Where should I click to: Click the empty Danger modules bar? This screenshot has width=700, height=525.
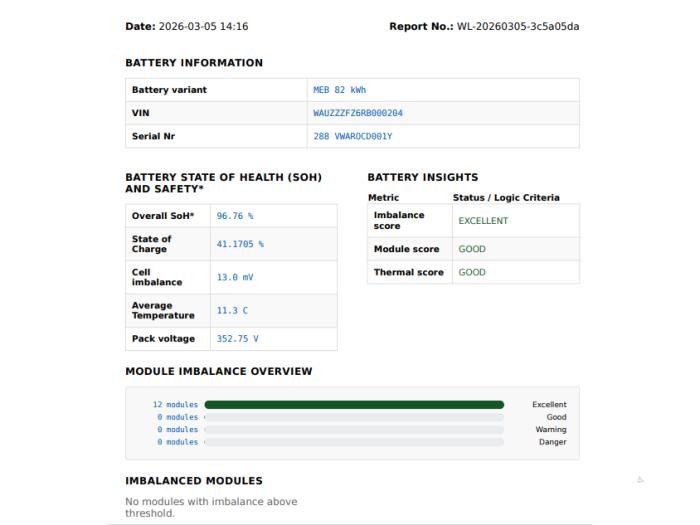(x=354, y=442)
